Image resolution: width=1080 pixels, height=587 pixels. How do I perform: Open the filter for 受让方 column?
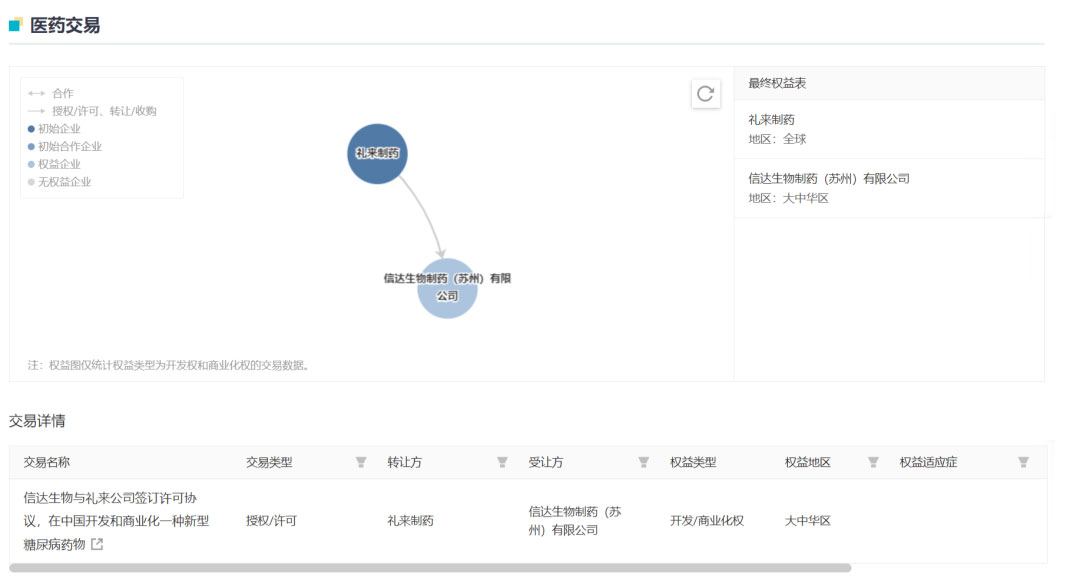coord(644,462)
